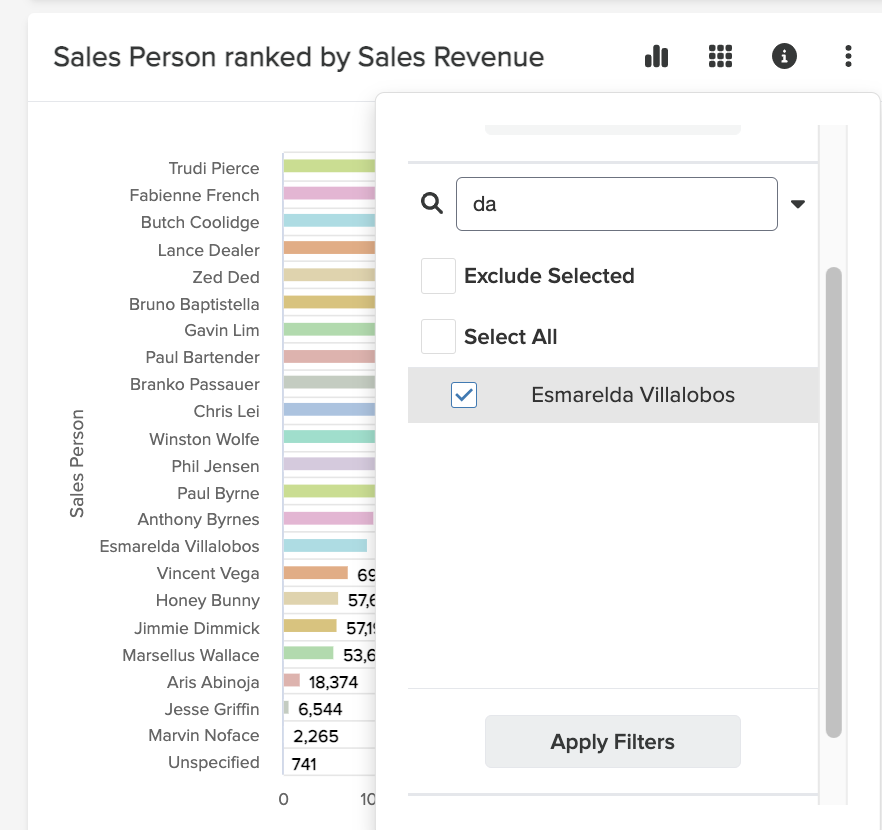Open the search field dropdown arrow
The height and width of the screenshot is (830, 882).
coord(798,203)
